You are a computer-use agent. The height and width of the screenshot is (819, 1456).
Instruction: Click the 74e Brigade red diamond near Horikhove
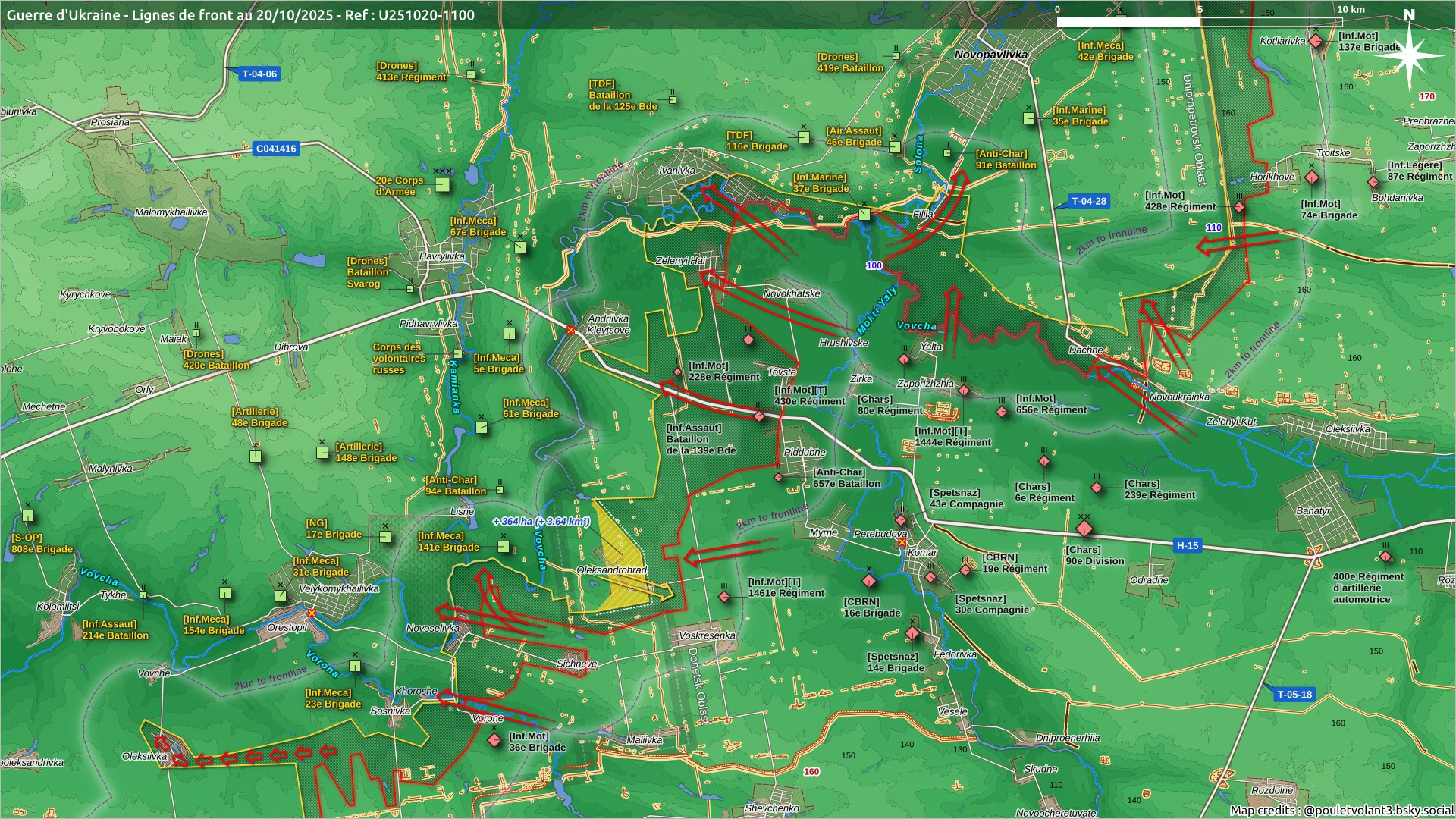[x=1312, y=178]
